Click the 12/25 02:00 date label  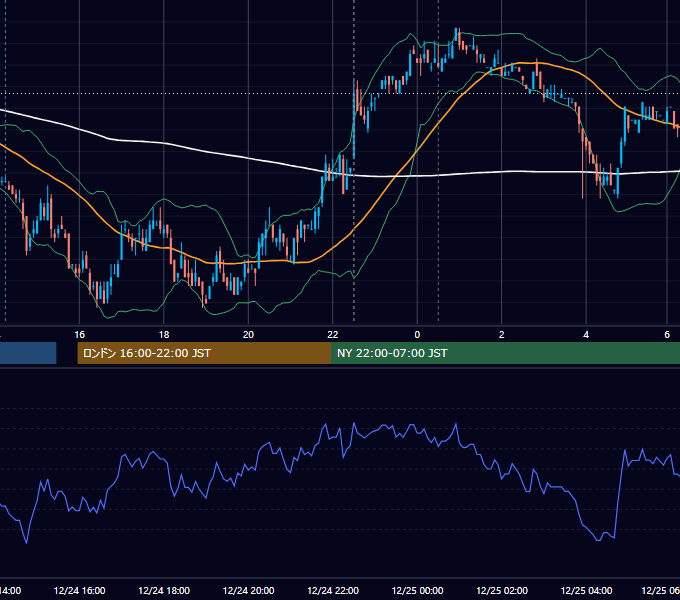pos(502,590)
